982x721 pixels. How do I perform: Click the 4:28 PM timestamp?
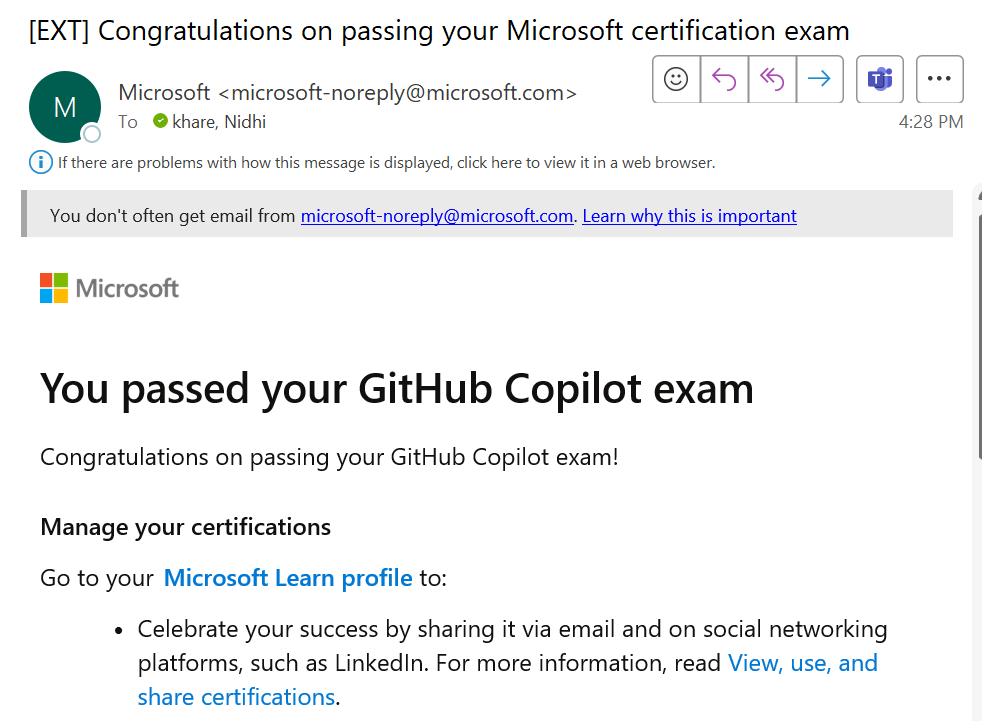click(x=930, y=122)
